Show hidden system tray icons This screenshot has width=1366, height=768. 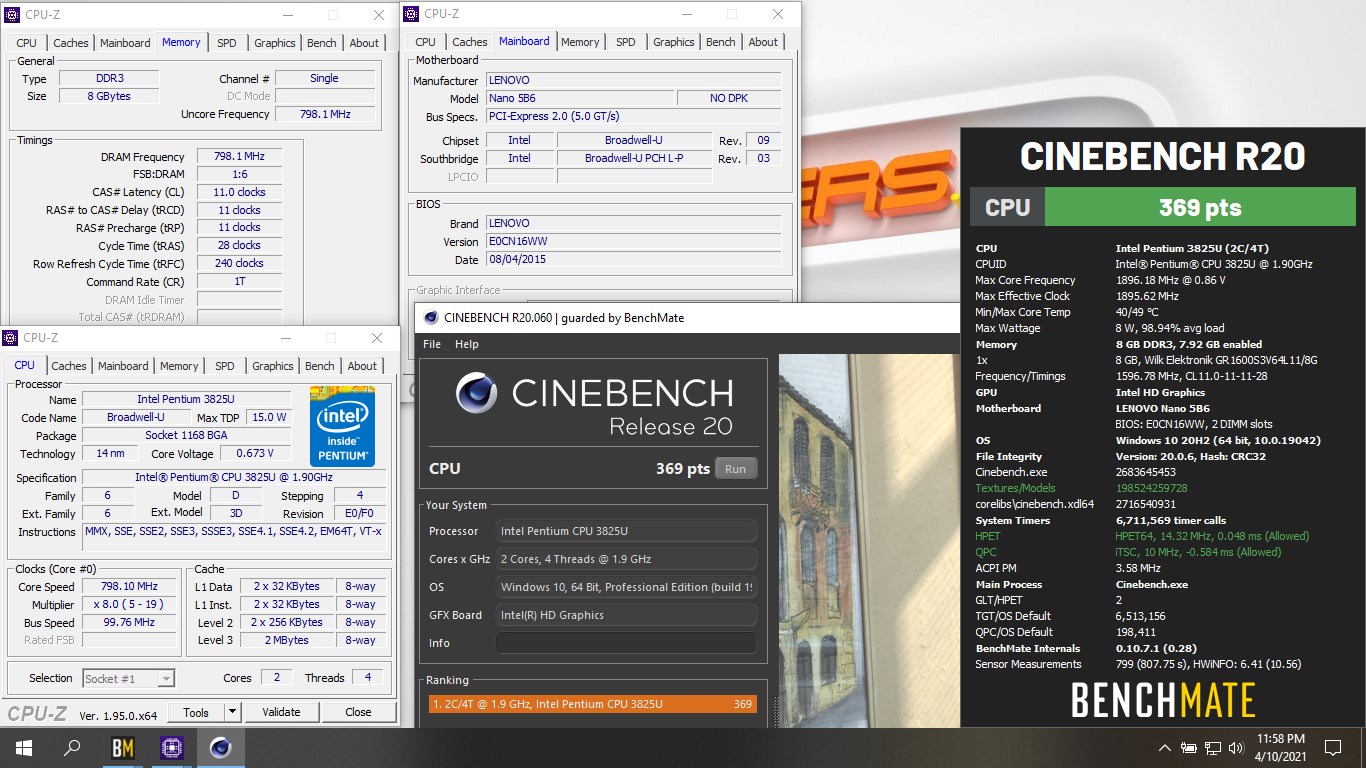[x=1165, y=747]
